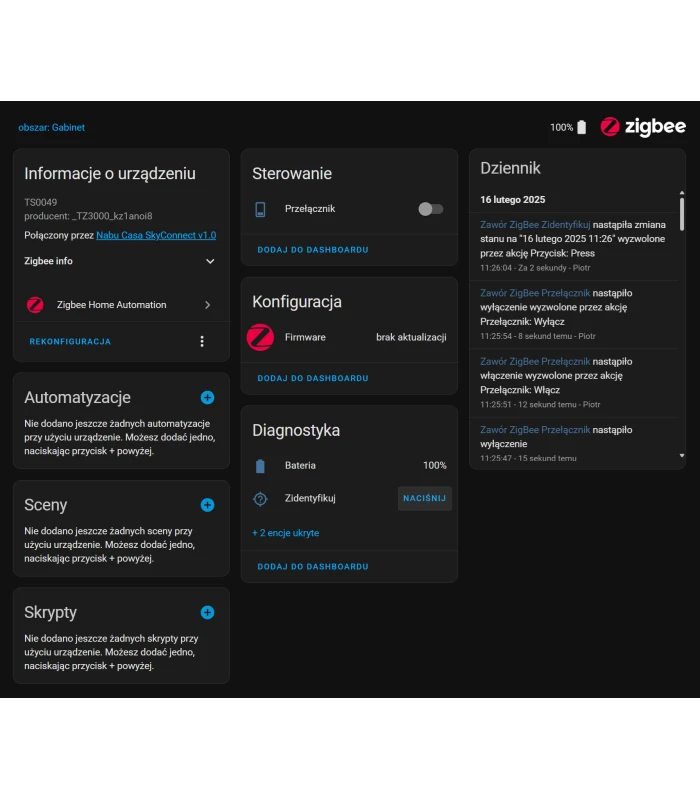Viewport: 700px width, 800px height.
Task: Click the Zigbee Firmware icon in Konfiguracja
Action: [260, 337]
